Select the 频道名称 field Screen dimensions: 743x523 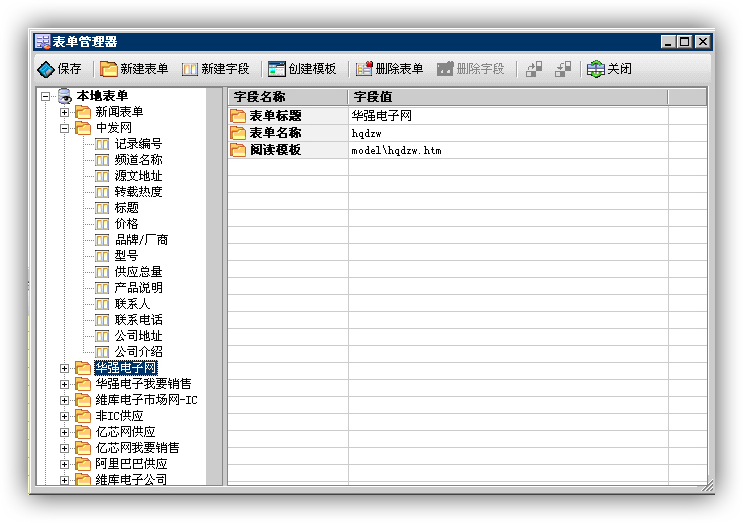tap(138, 160)
